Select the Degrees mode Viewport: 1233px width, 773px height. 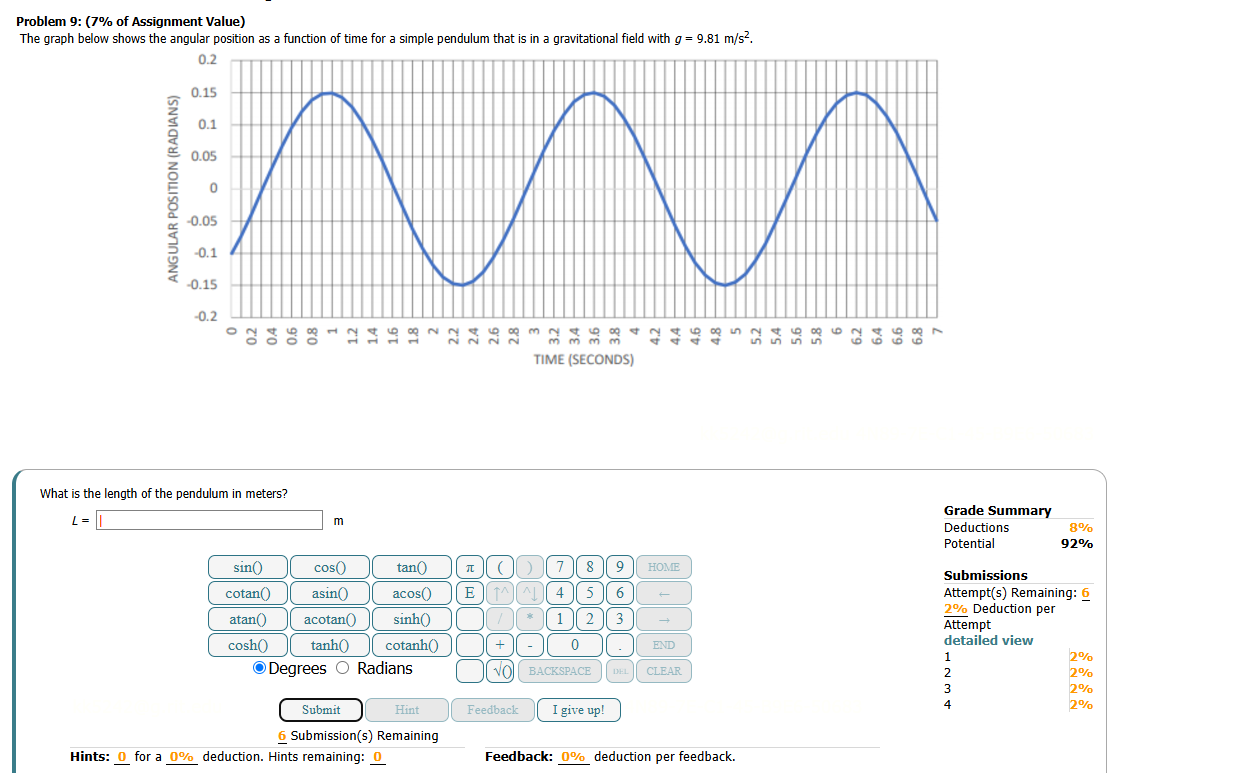tap(258, 668)
